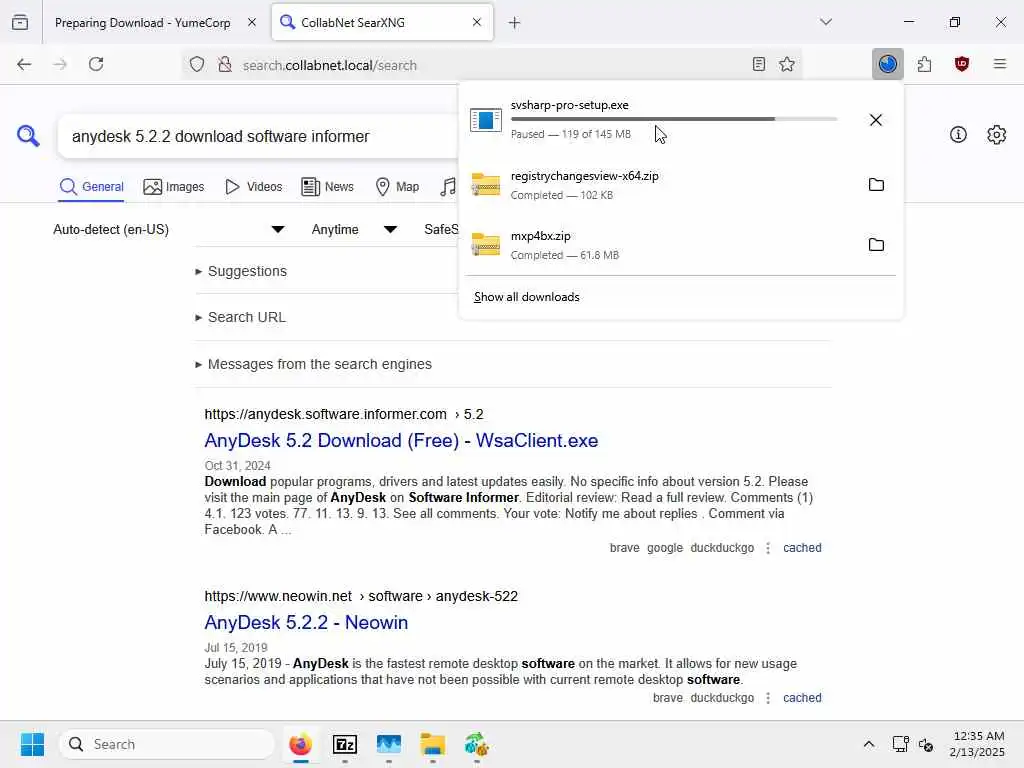Open the tracking protection shield icon
Image resolution: width=1024 pixels, height=768 pixels.
tap(197, 65)
